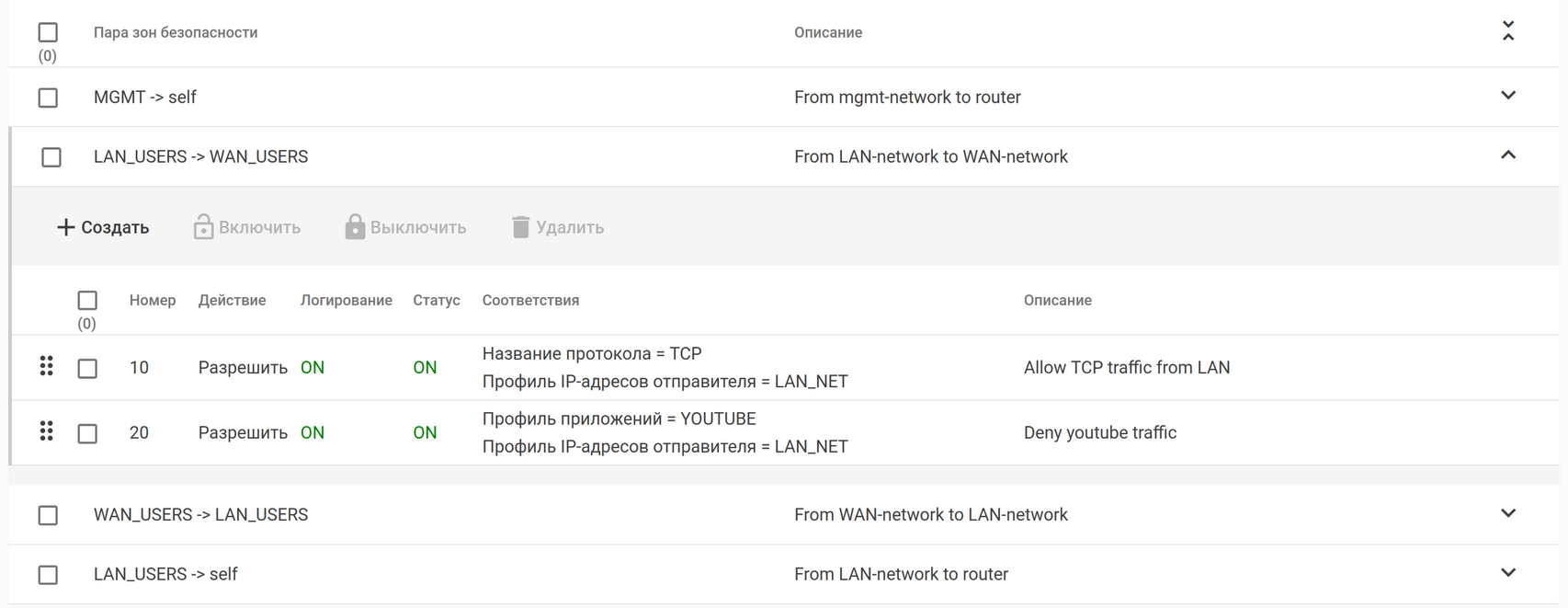Collapse all zone pairs with header icon
The image size is (1568, 608).
(x=1507, y=31)
